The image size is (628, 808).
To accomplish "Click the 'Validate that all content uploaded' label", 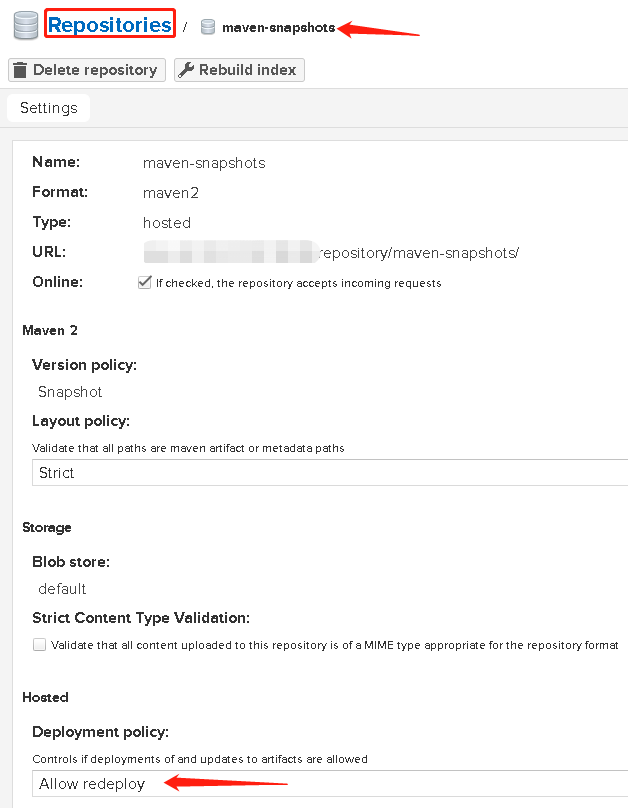I will [334, 645].
